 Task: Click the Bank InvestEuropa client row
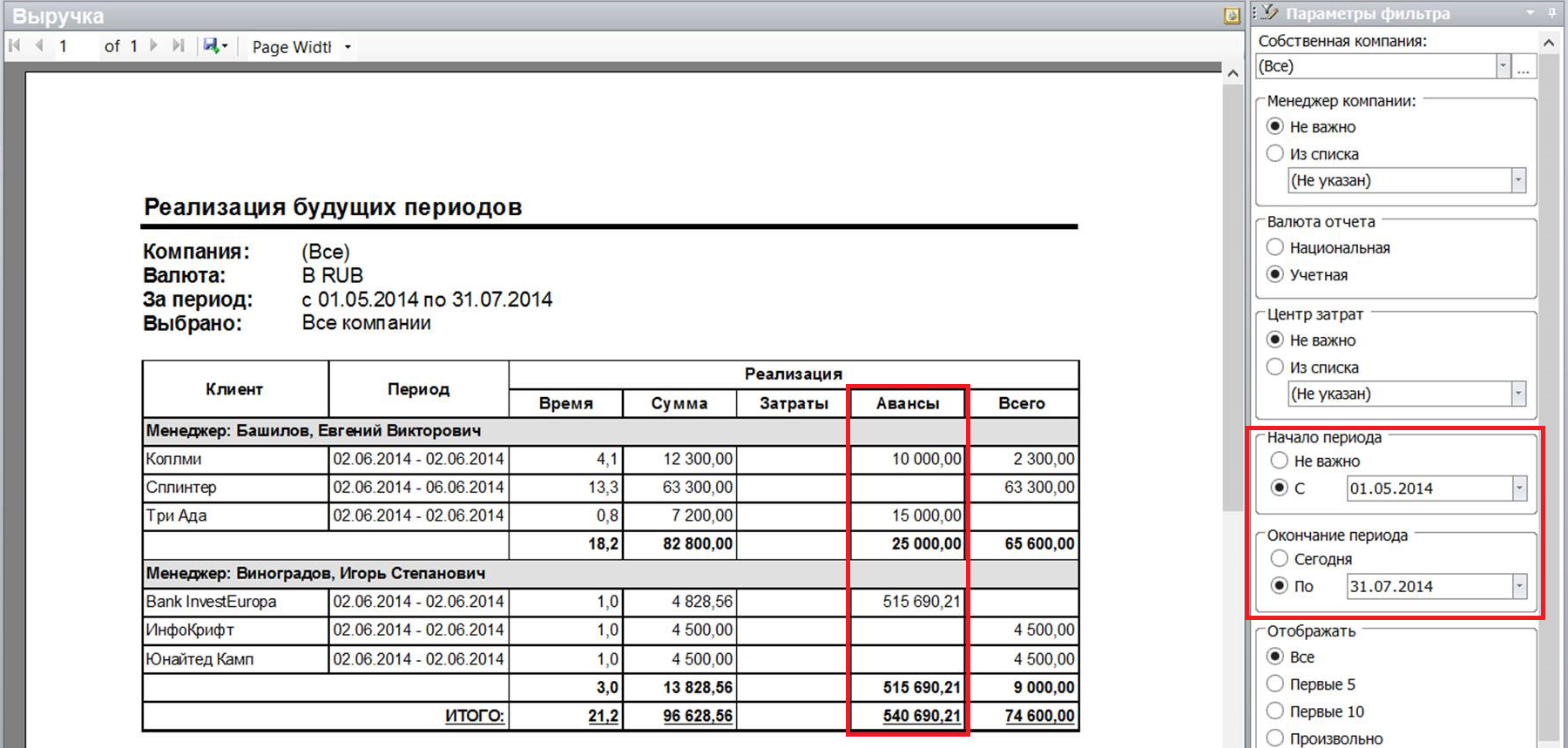point(611,602)
